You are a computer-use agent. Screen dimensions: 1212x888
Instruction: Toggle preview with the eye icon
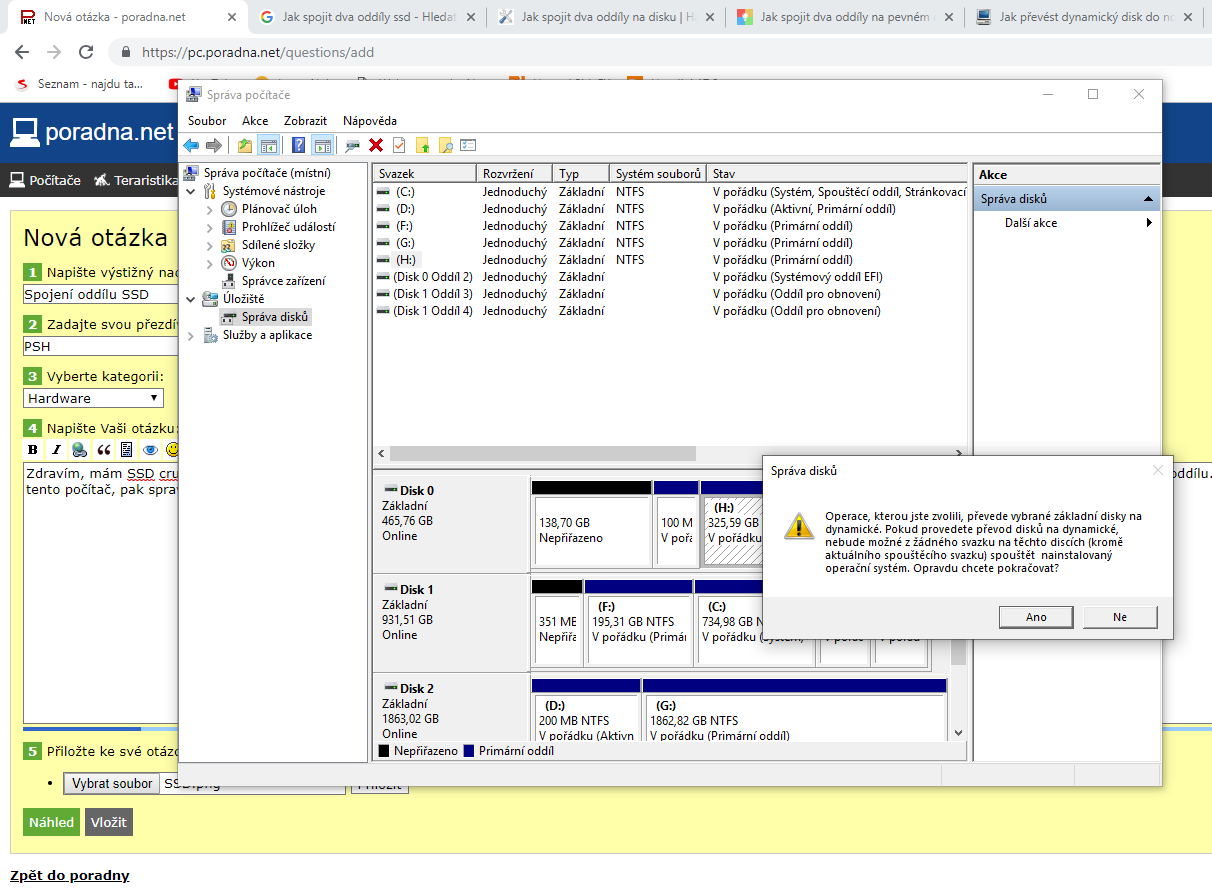pyautogui.click(x=150, y=449)
